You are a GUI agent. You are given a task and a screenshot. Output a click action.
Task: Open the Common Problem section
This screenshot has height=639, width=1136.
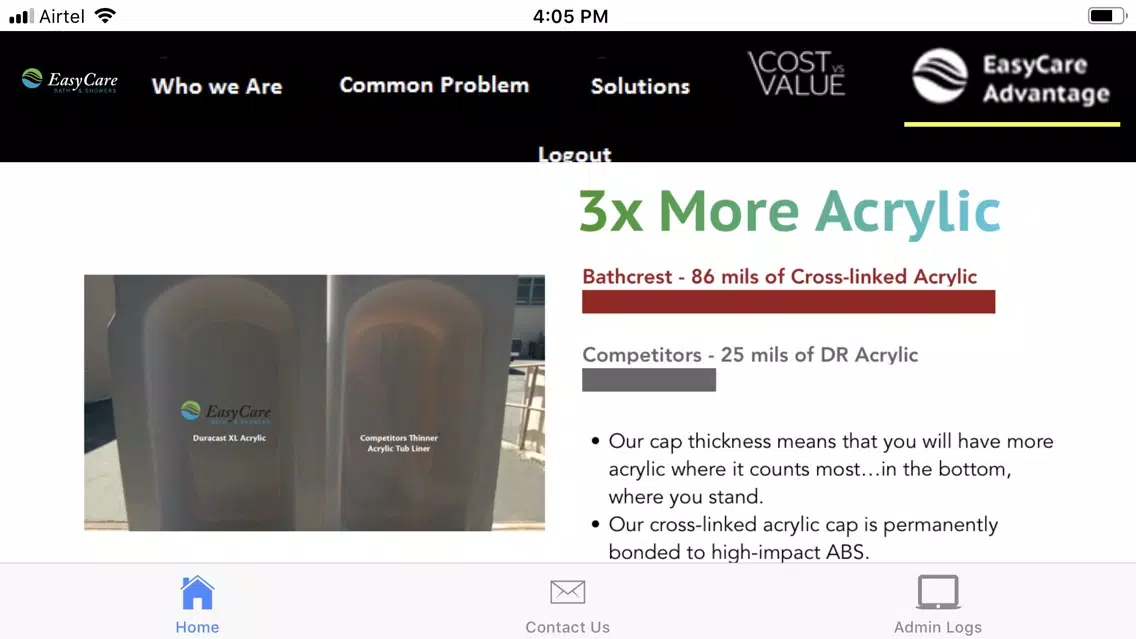pyautogui.click(x=434, y=85)
